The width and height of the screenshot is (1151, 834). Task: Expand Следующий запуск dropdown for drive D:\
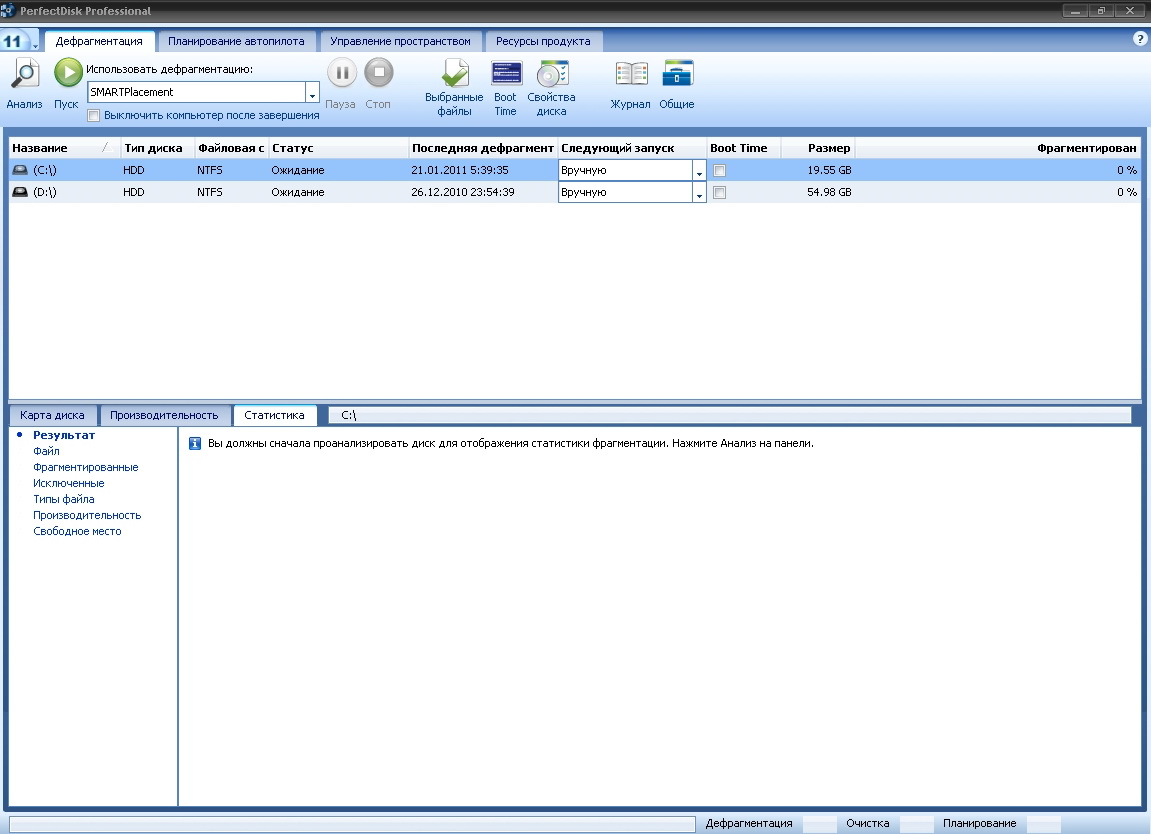[699, 192]
